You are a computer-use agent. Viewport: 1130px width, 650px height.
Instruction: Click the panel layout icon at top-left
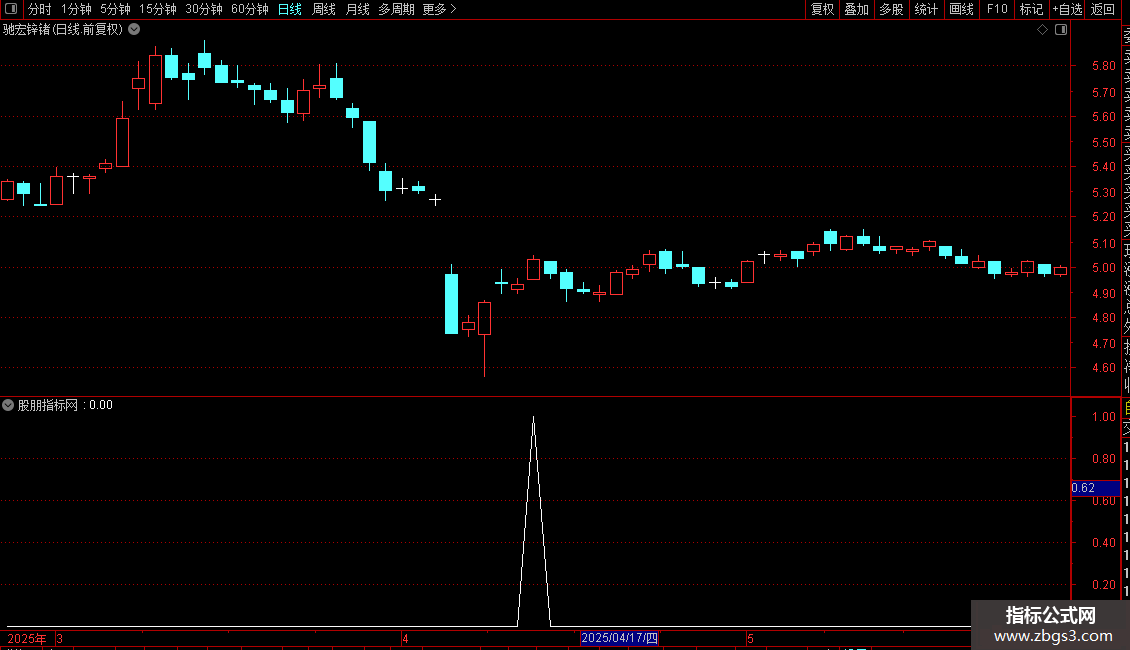tap(11, 9)
